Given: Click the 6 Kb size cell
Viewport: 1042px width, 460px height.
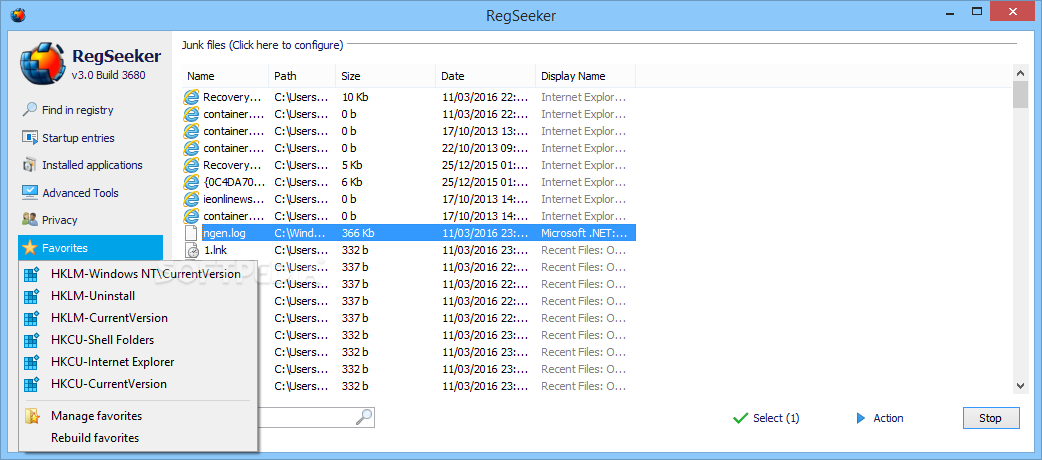Looking at the screenshot, I should (x=352, y=181).
